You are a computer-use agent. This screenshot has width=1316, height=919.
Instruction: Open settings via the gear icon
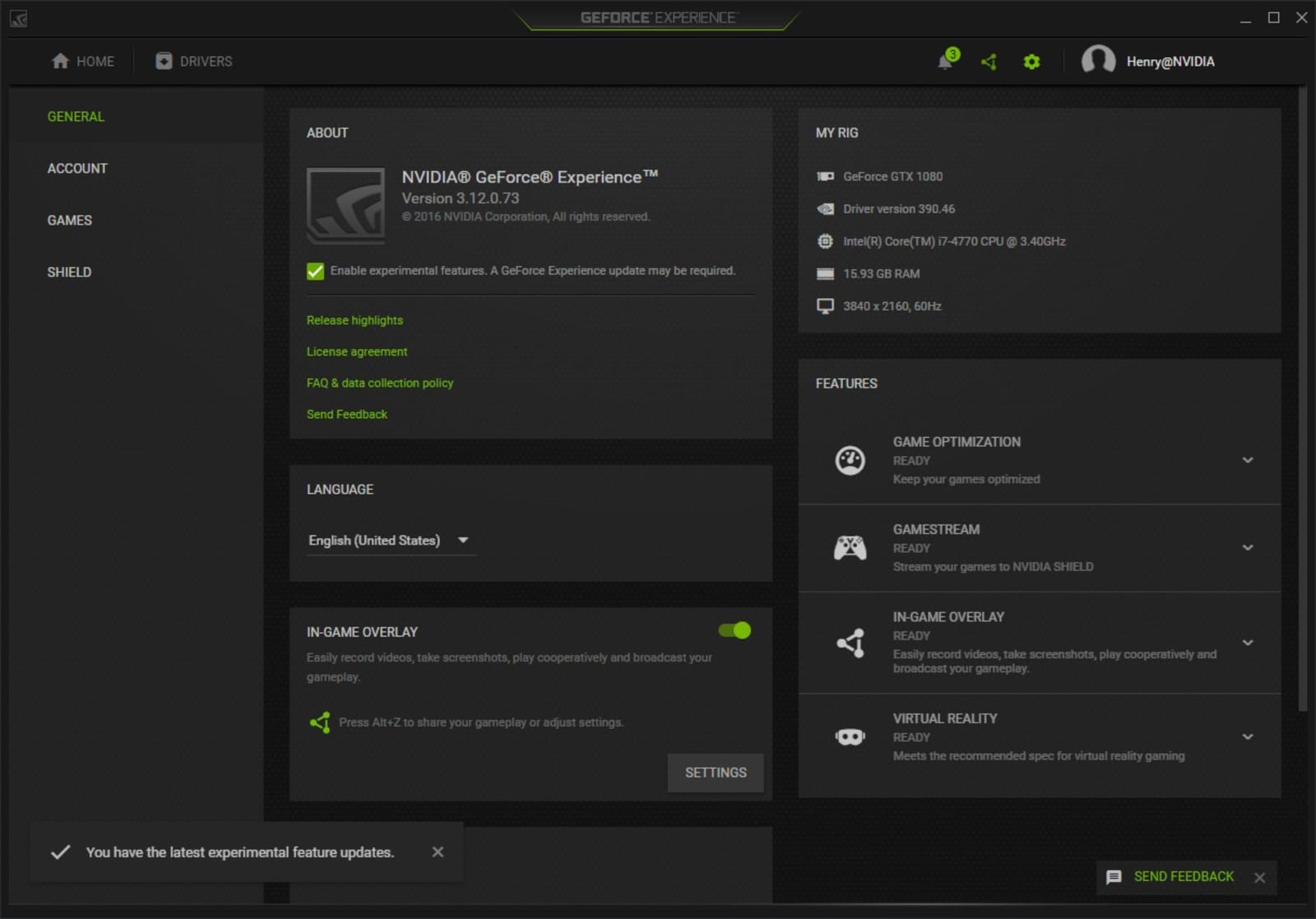click(1031, 61)
